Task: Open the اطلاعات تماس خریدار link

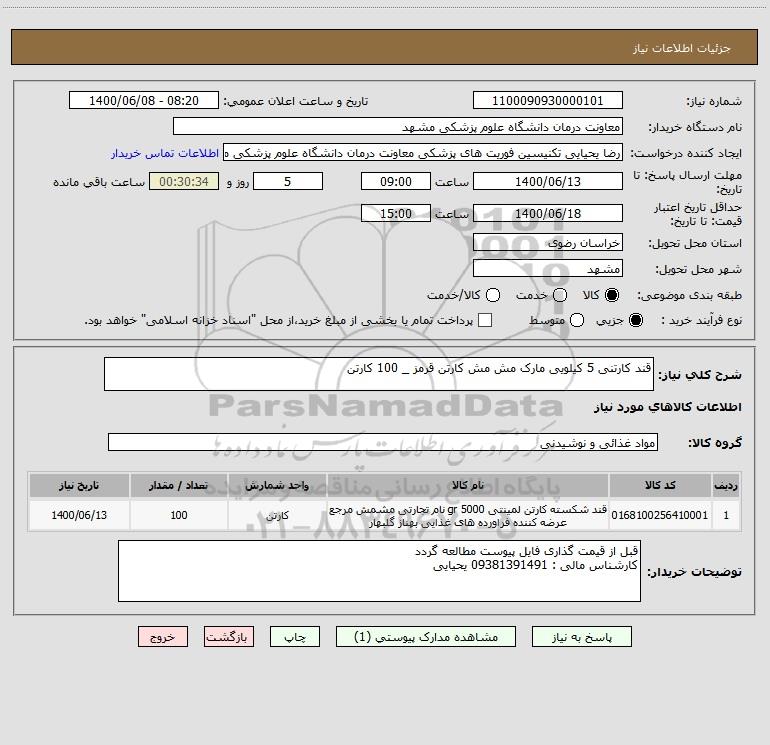Action: (x=165, y=153)
